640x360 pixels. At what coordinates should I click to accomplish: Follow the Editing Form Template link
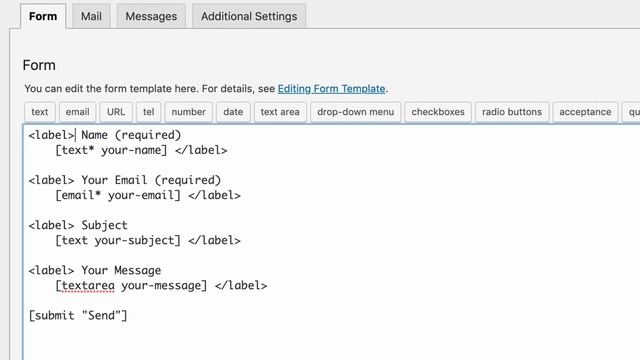331,89
